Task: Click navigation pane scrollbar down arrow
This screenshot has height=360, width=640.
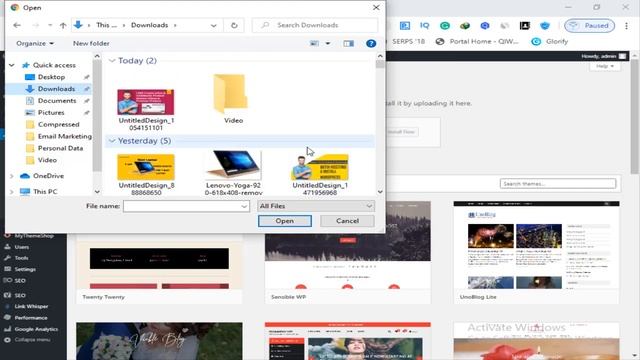Action: click(x=97, y=191)
